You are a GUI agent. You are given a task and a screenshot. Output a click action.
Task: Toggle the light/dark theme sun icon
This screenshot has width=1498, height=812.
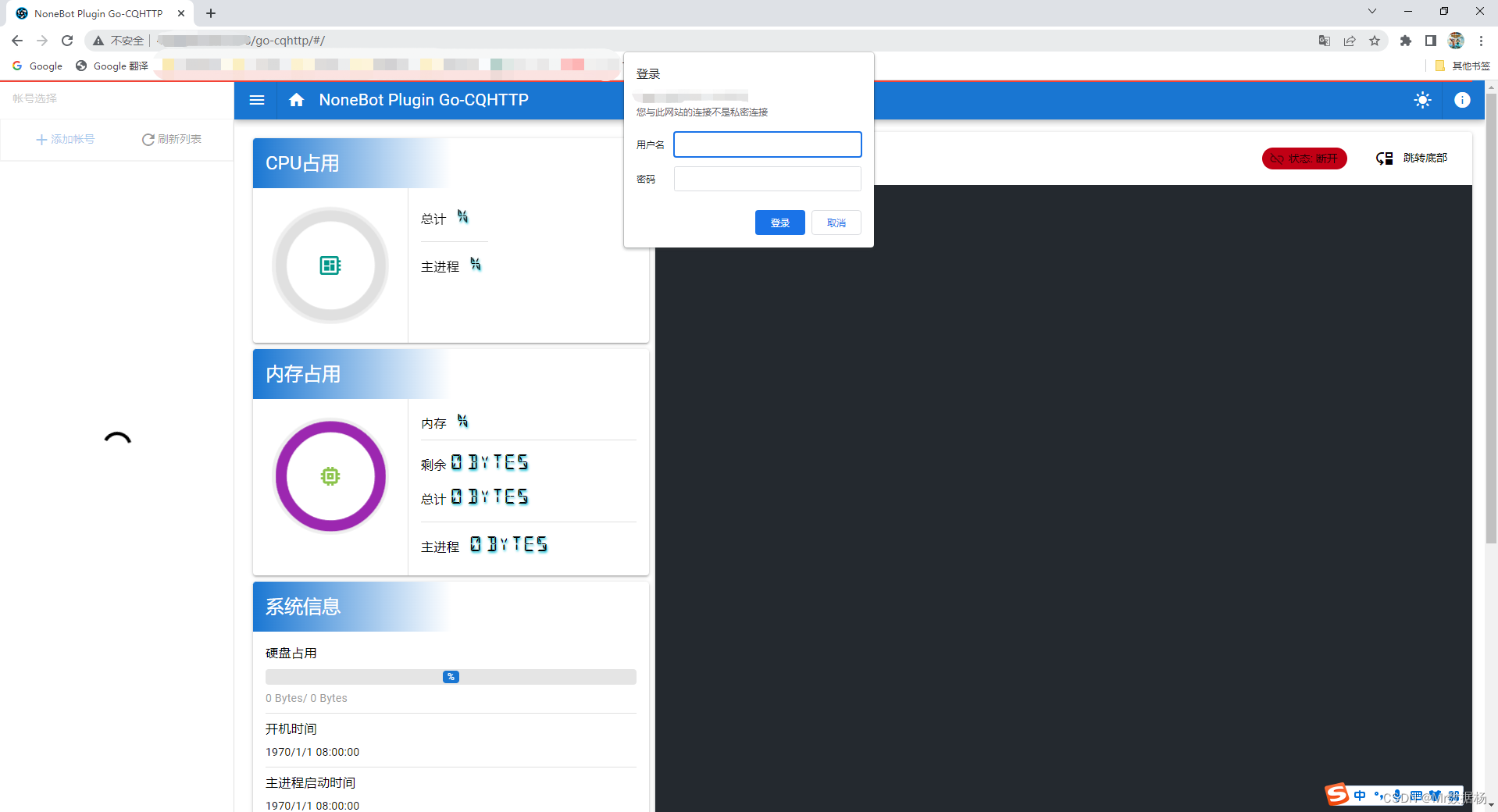(x=1422, y=100)
